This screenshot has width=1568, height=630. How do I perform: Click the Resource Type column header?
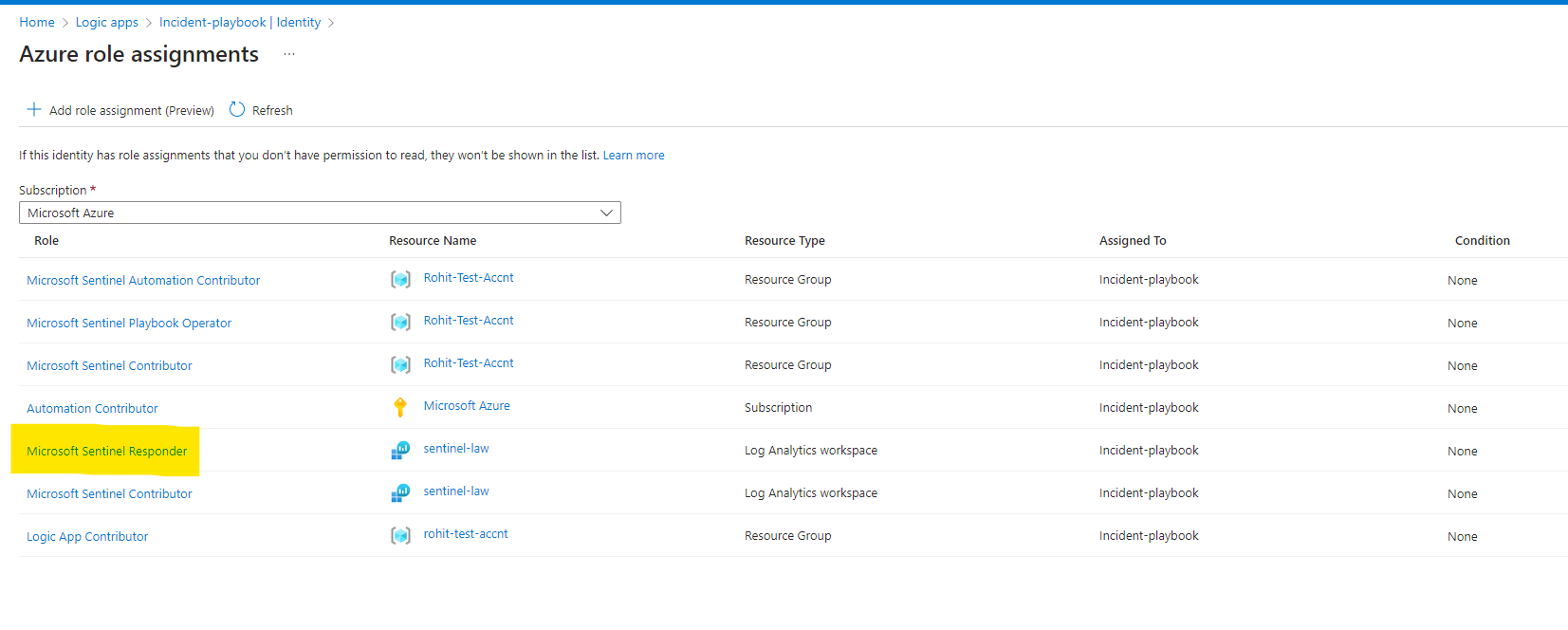[x=784, y=240]
